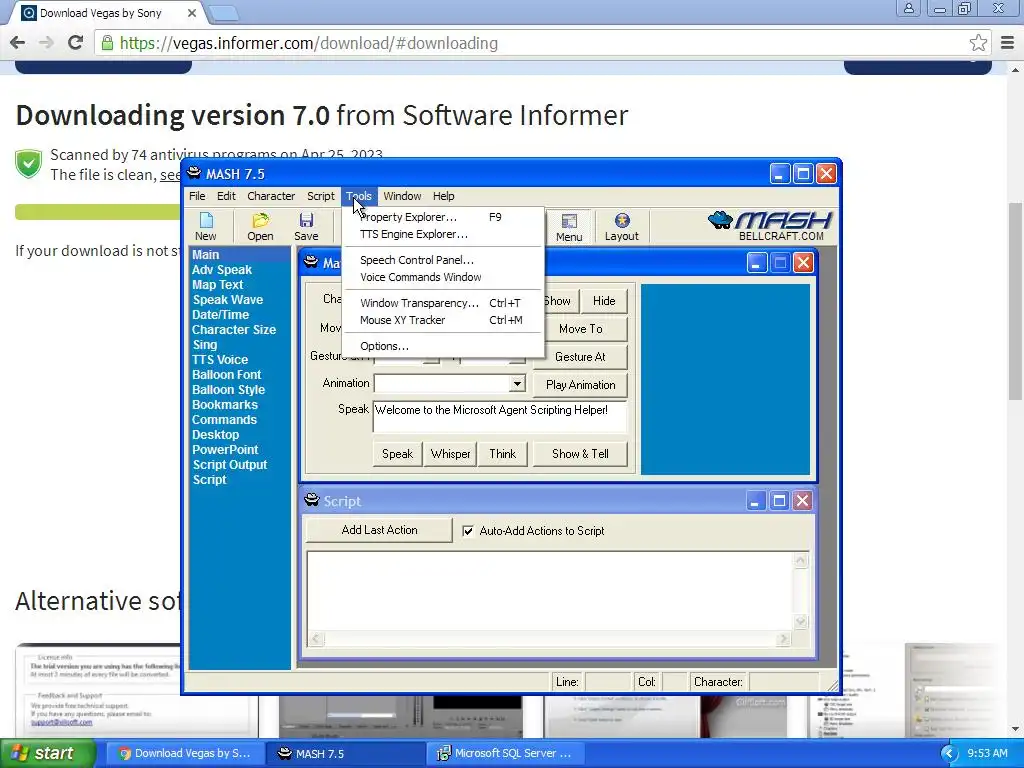Click the Add Last Action button
The width and height of the screenshot is (1024, 768).
click(x=379, y=530)
